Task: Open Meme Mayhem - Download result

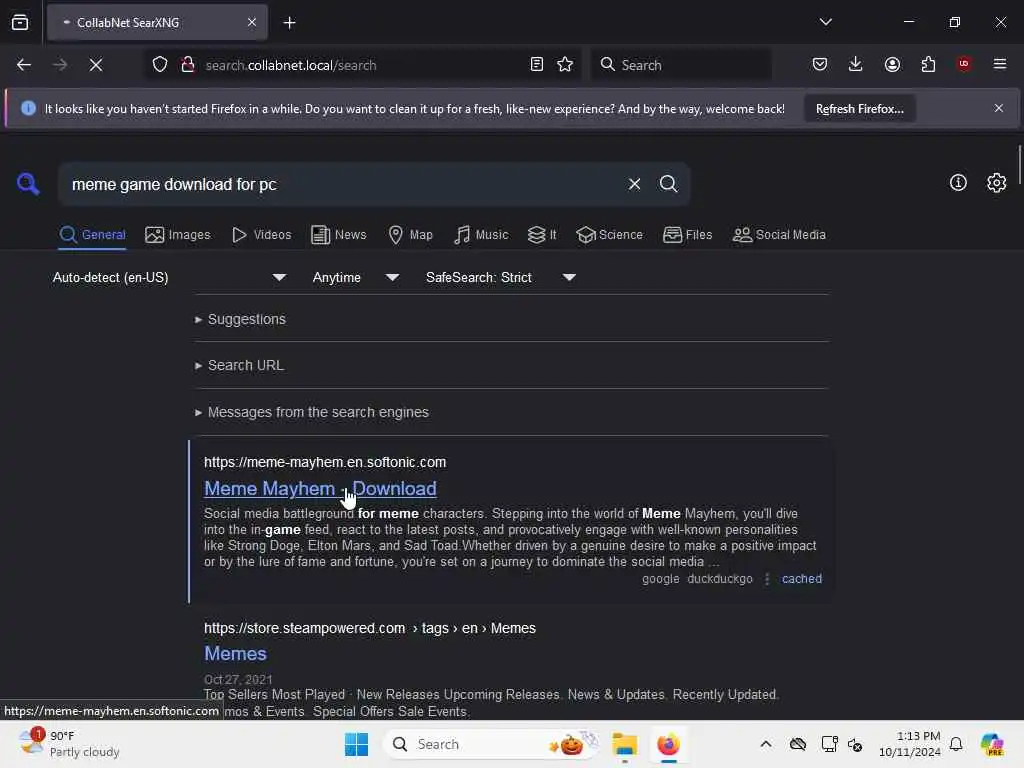Action: (320, 488)
